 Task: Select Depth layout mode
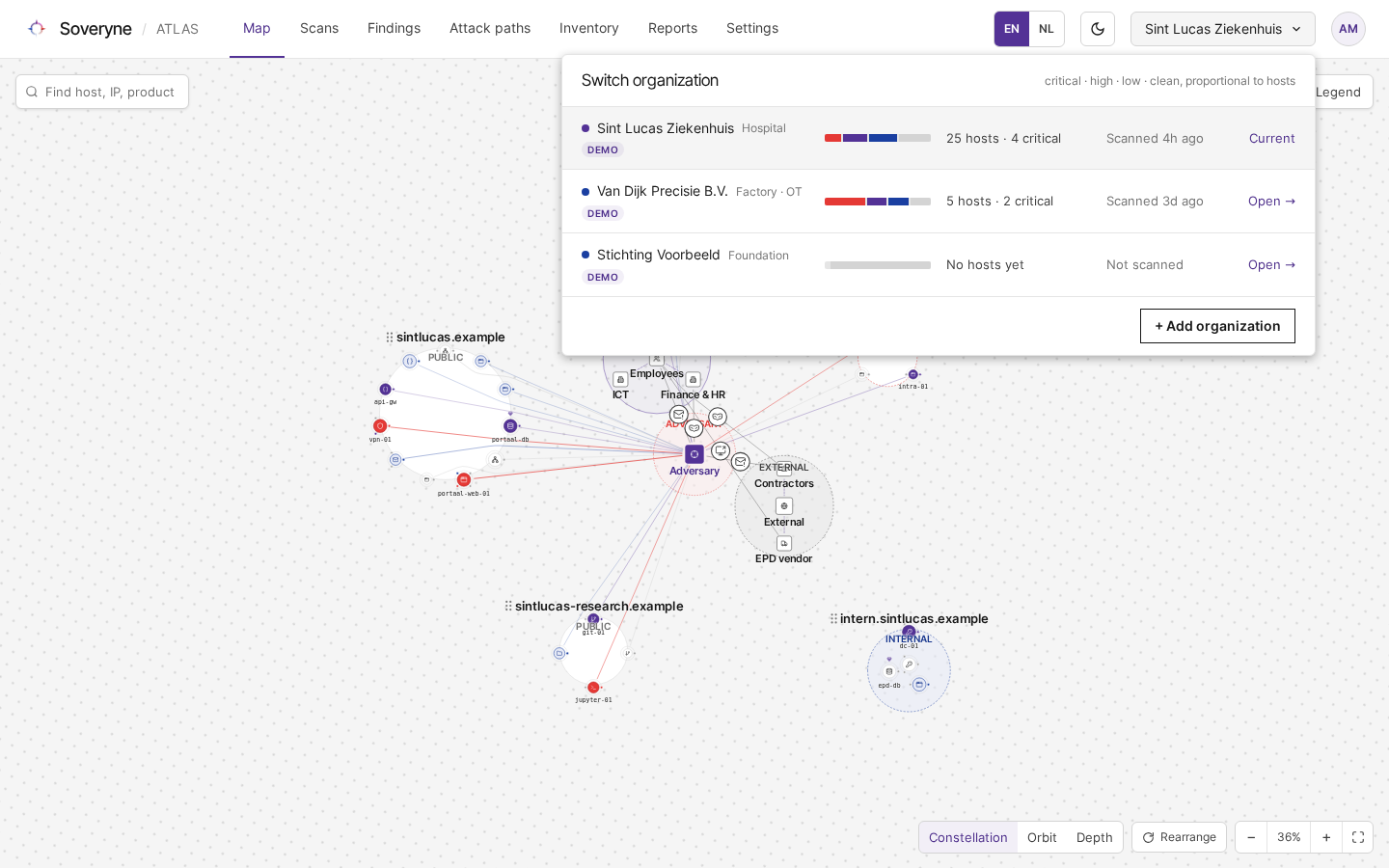tap(1095, 837)
